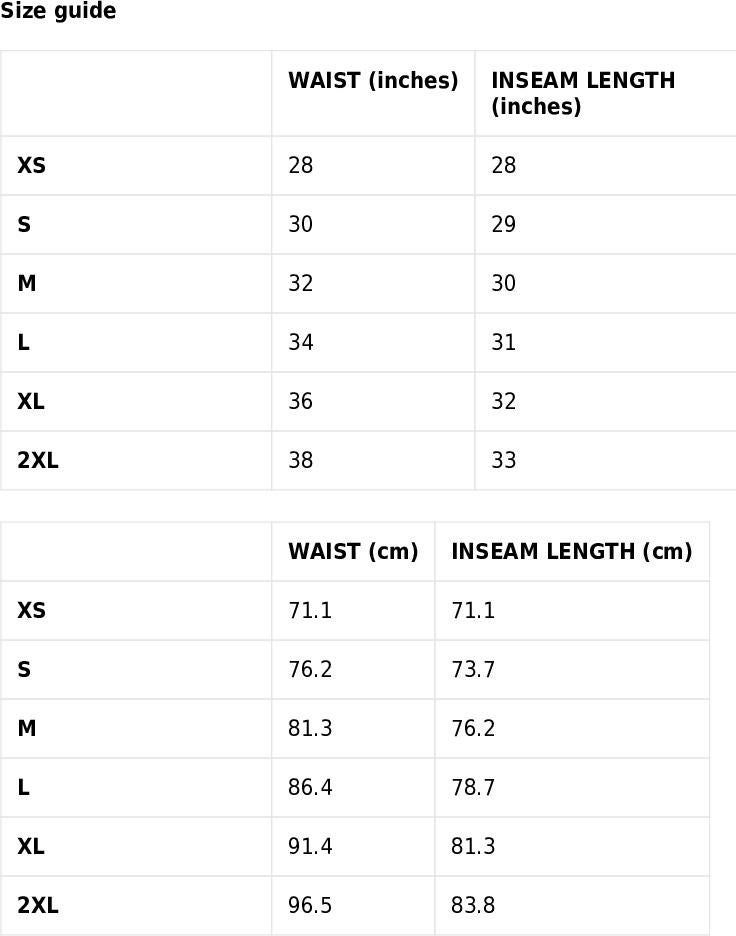
Task: Click the L row label in cm table
Action: coord(23,787)
